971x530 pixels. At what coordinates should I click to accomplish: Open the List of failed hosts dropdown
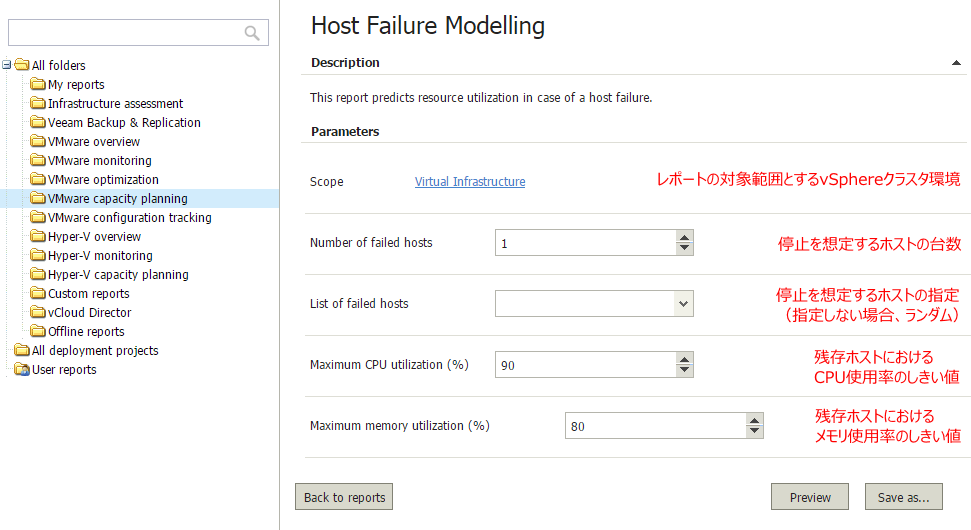(x=683, y=303)
